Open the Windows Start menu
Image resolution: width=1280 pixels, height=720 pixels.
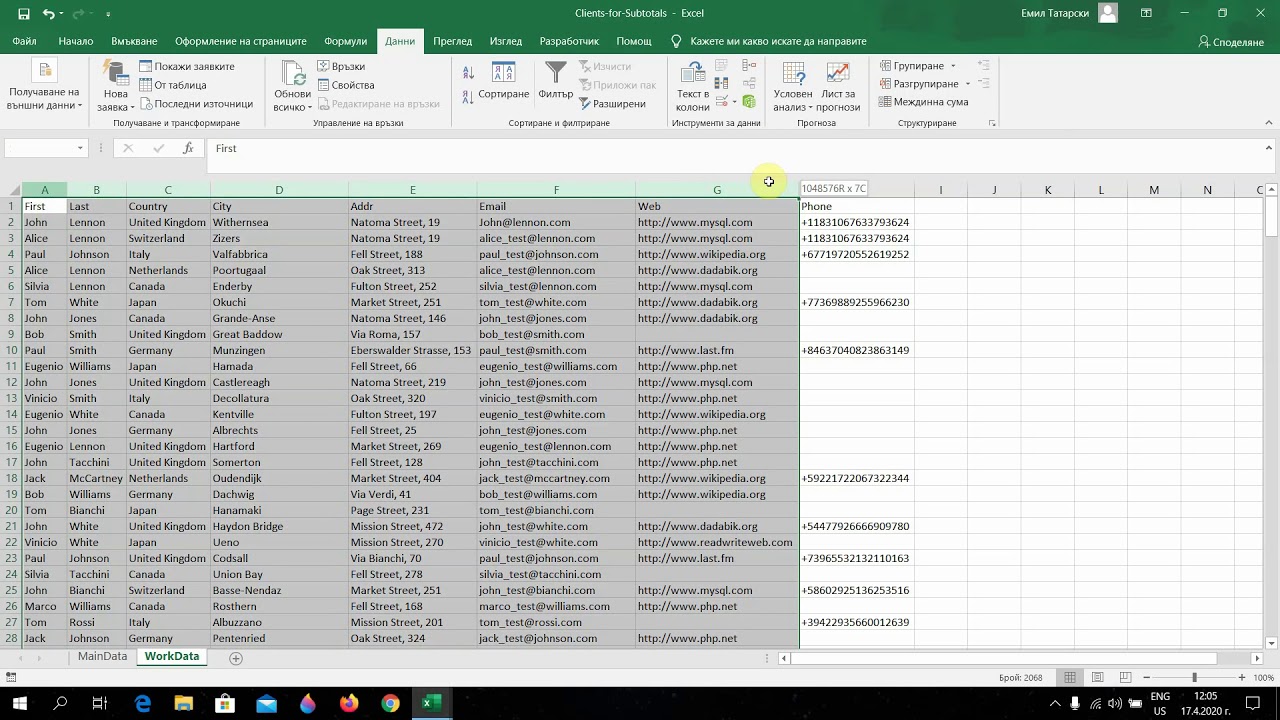[x=19, y=703]
